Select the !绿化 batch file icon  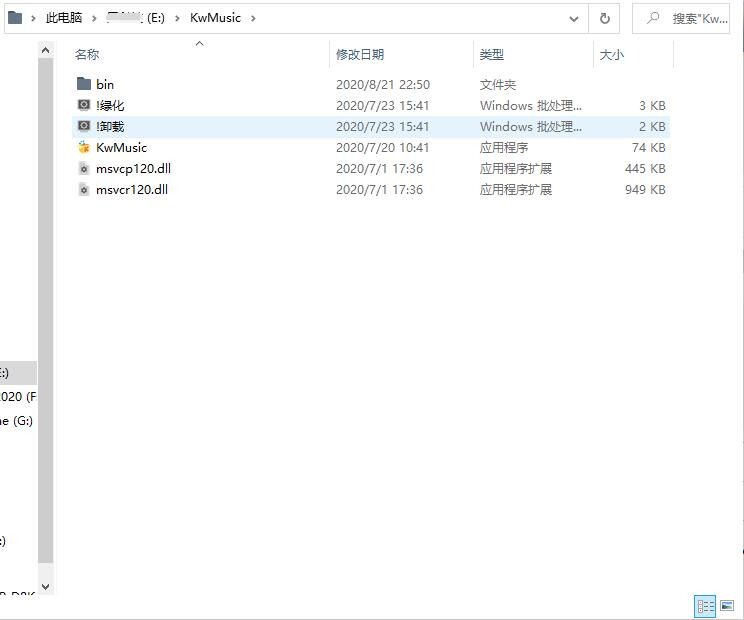[x=84, y=106]
